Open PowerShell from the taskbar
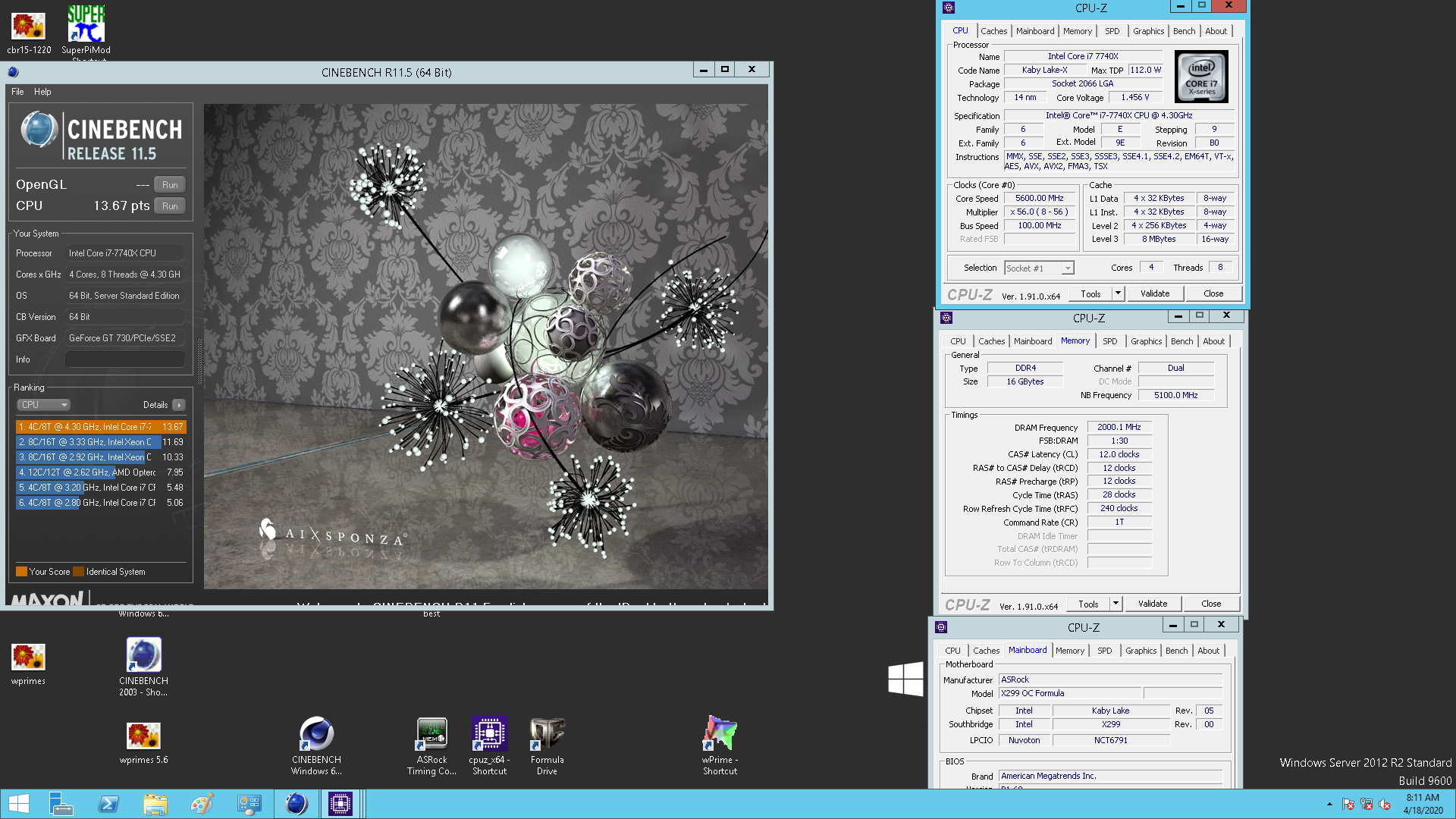The height and width of the screenshot is (819, 1456). click(x=108, y=804)
